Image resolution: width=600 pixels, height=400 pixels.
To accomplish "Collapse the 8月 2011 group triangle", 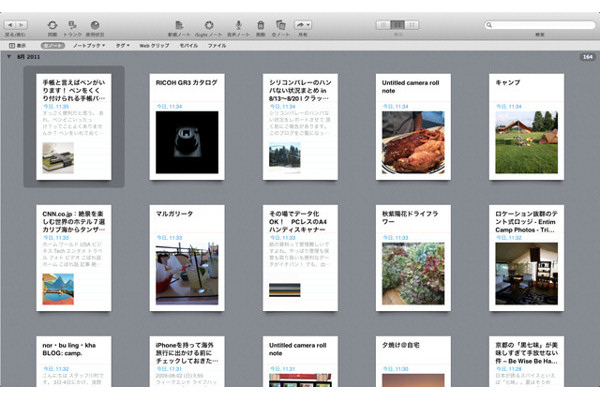I will coord(9,57).
